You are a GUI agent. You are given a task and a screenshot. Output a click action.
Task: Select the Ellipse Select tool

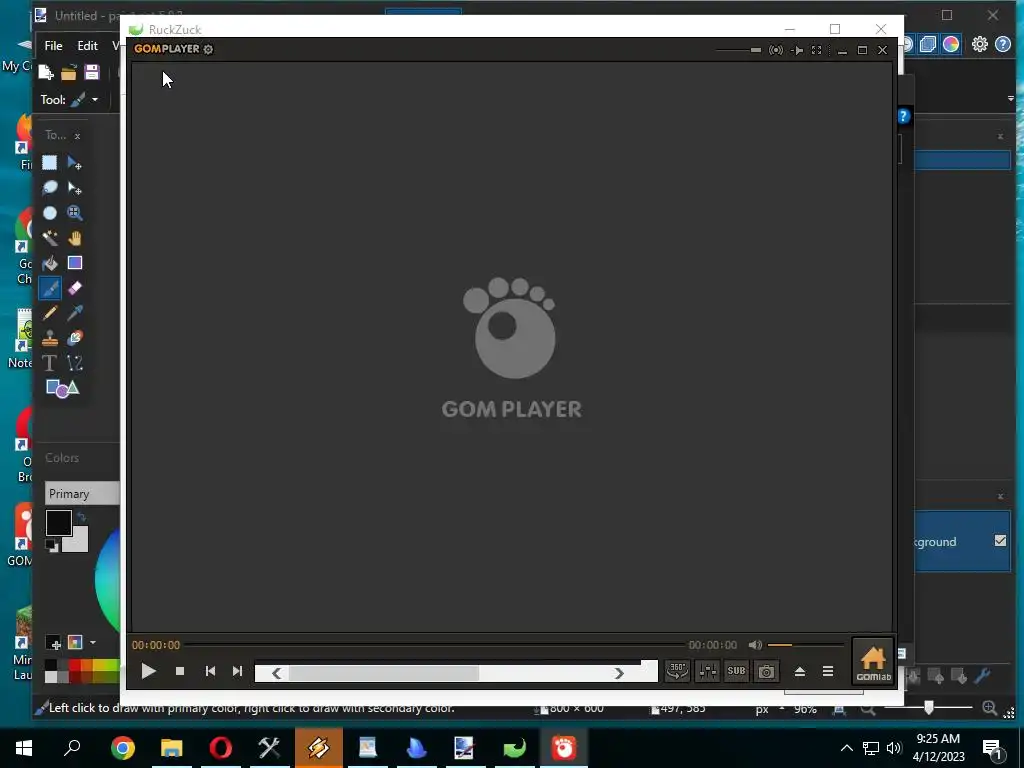pyautogui.click(x=50, y=213)
